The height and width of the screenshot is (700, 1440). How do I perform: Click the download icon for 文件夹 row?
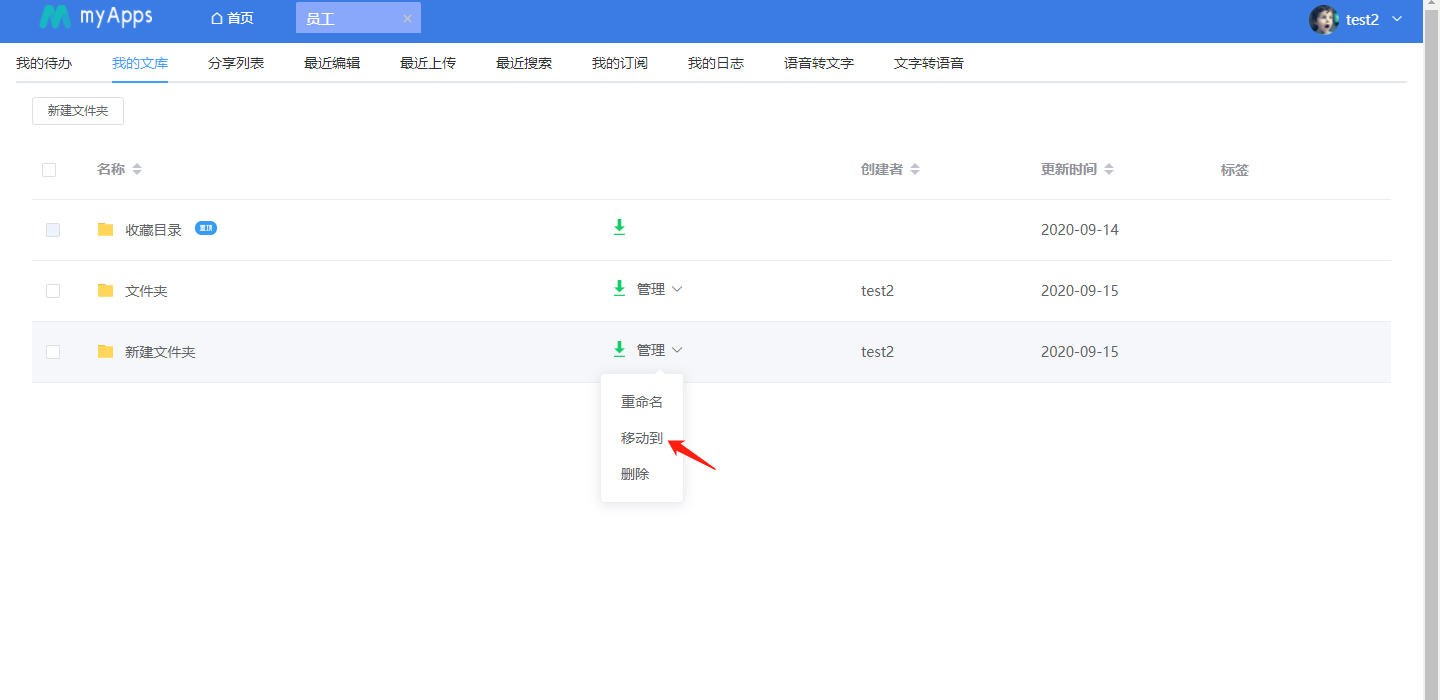(619, 289)
